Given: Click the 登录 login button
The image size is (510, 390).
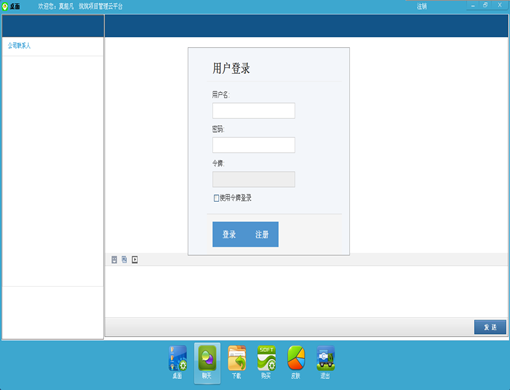Looking at the screenshot, I should point(229,234).
